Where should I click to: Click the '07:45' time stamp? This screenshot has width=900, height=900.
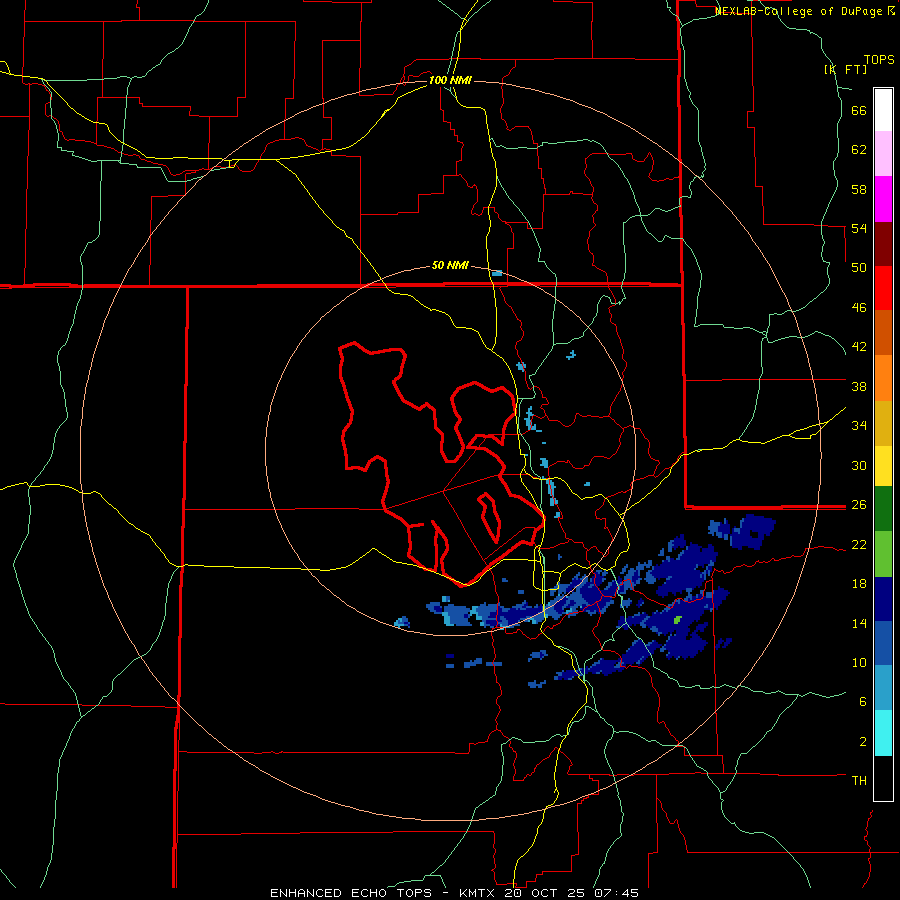(x=617, y=893)
